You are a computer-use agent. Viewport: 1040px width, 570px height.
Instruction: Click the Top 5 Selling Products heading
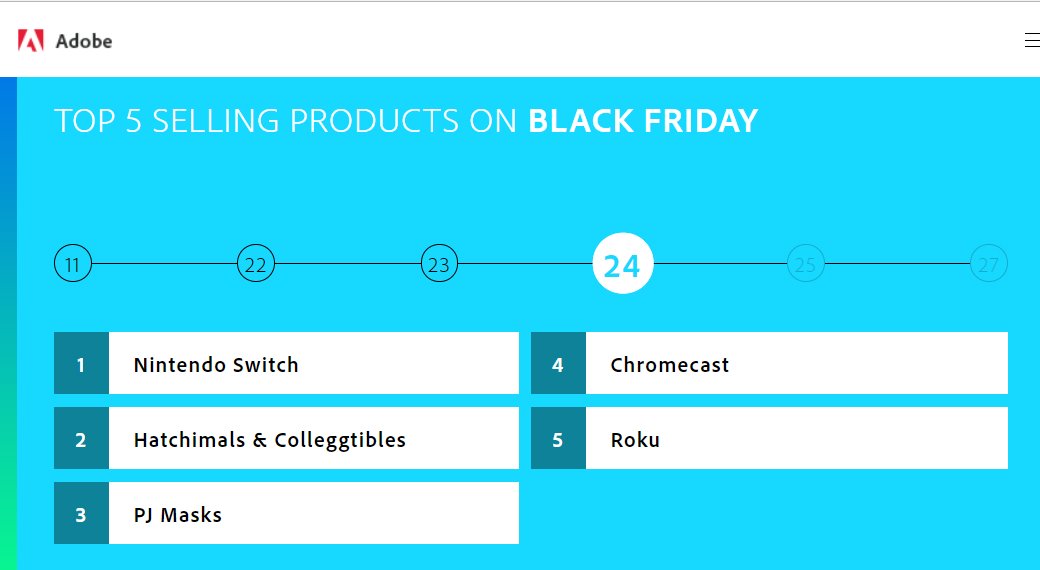[x=406, y=121]
